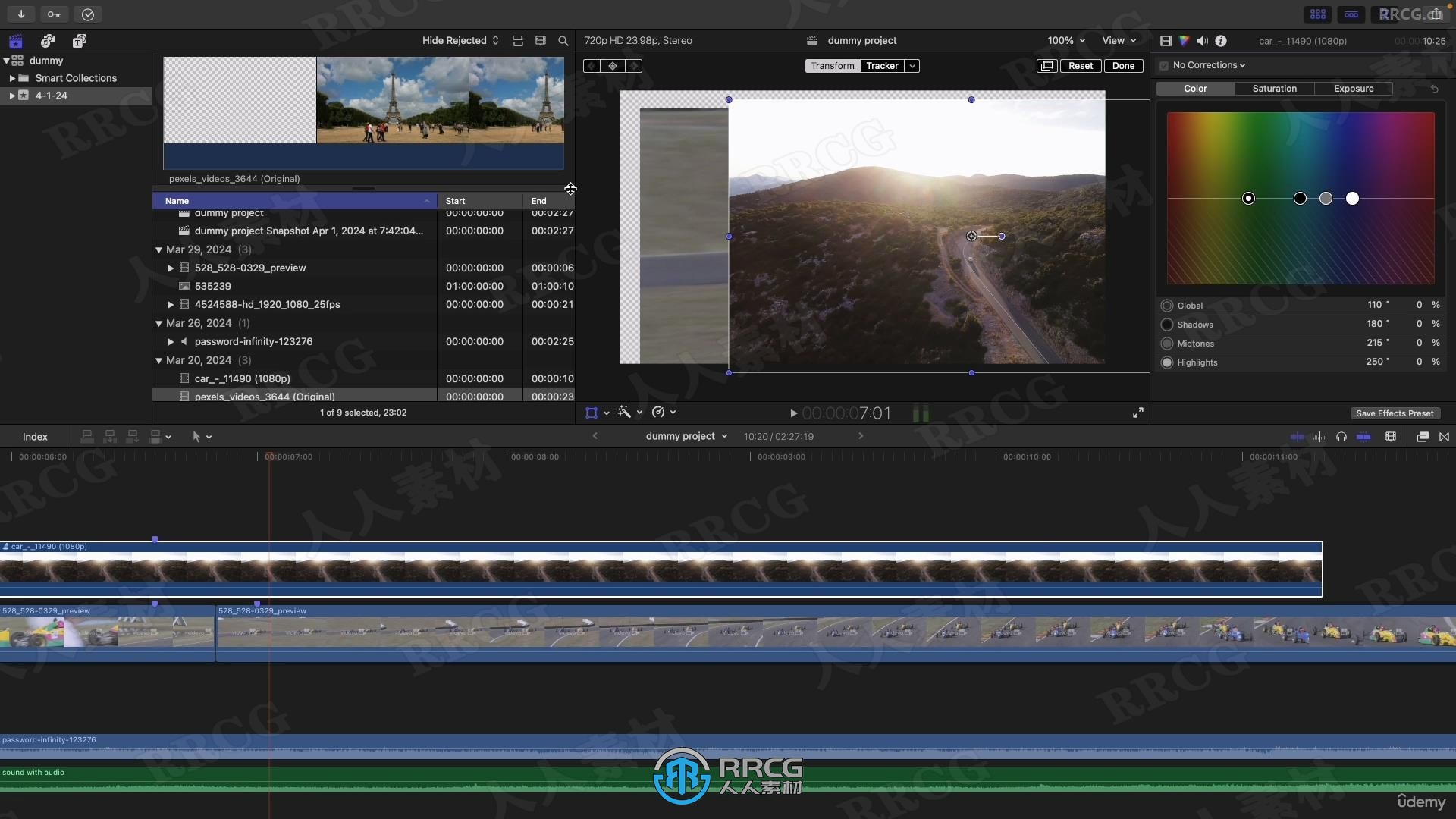Click the filmstrip view toggle icon
1456x819 pixels.
(x=539, y=41)
